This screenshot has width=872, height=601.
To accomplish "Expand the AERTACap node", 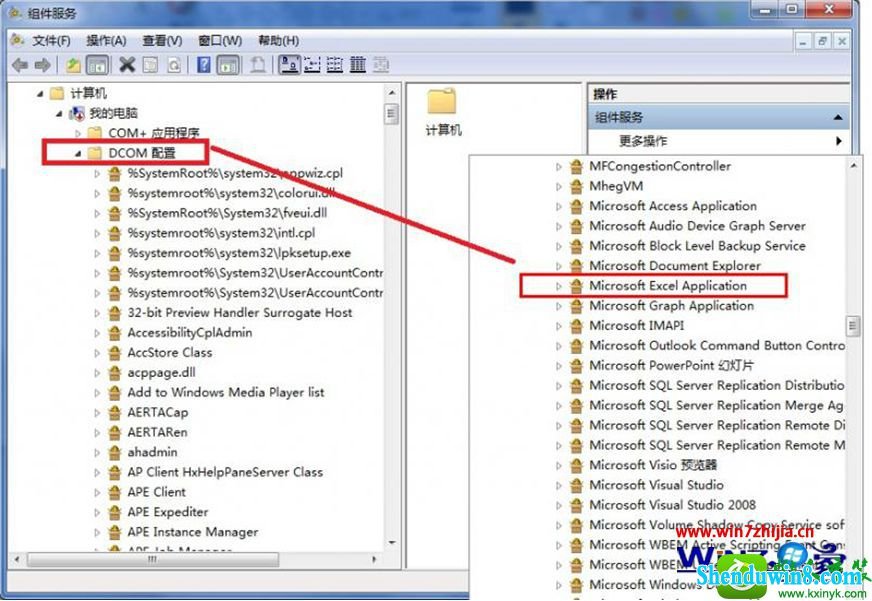I will tap(97, 413).
